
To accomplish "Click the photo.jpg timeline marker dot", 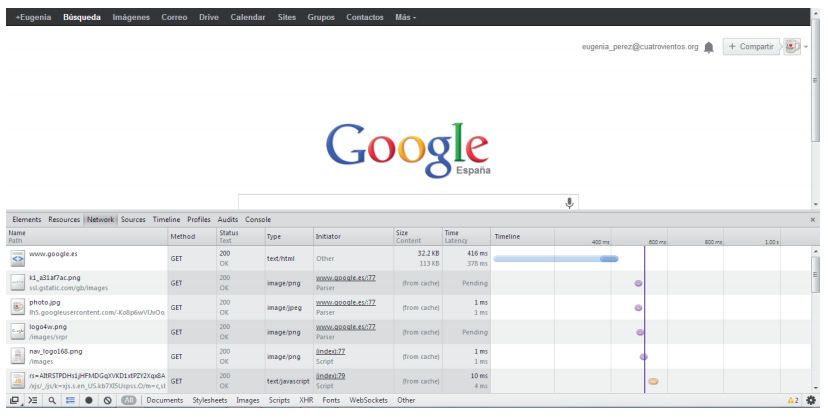I will pos(638,307).
